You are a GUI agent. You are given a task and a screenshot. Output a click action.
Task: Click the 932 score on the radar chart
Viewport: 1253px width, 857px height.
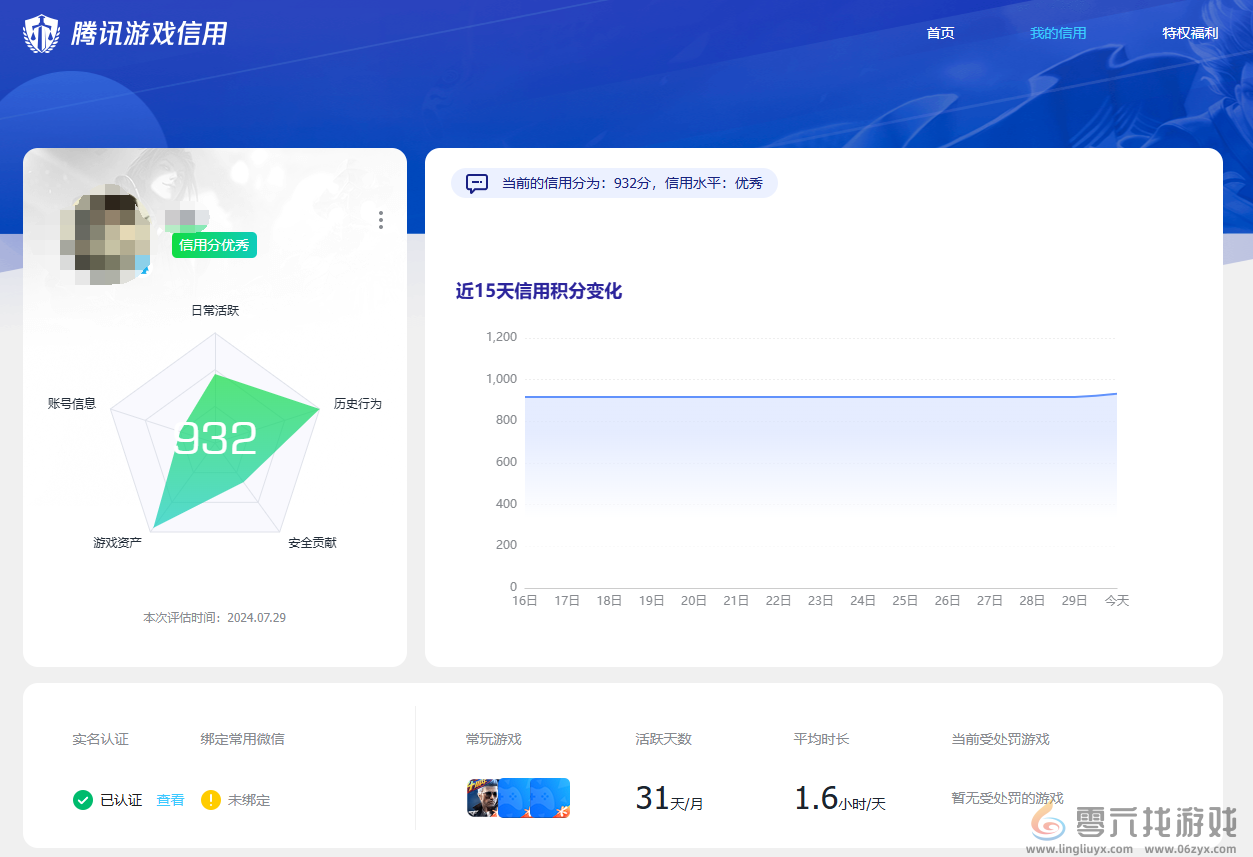(216, 437)
